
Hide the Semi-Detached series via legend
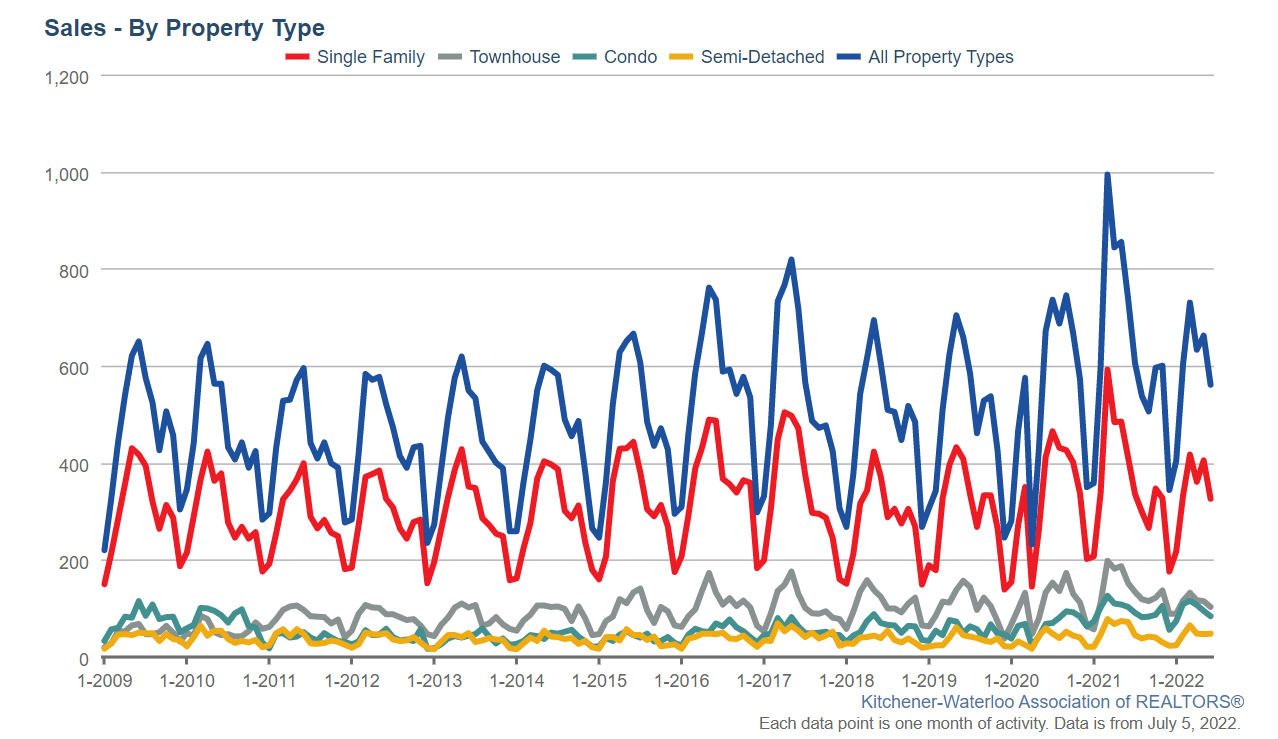tap(747, 57)
